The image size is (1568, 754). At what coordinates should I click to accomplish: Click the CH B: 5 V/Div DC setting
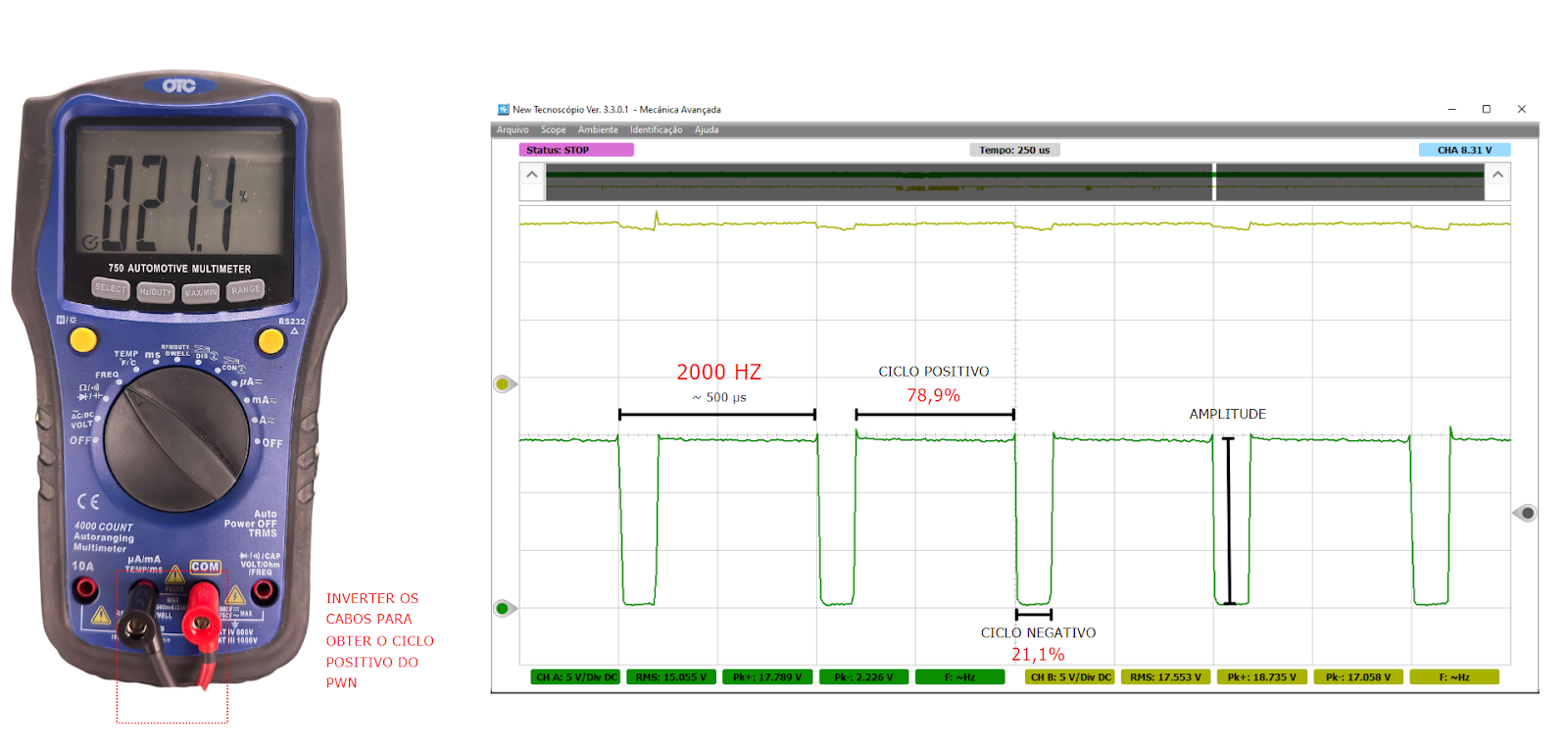click(x=1070, y=677)
